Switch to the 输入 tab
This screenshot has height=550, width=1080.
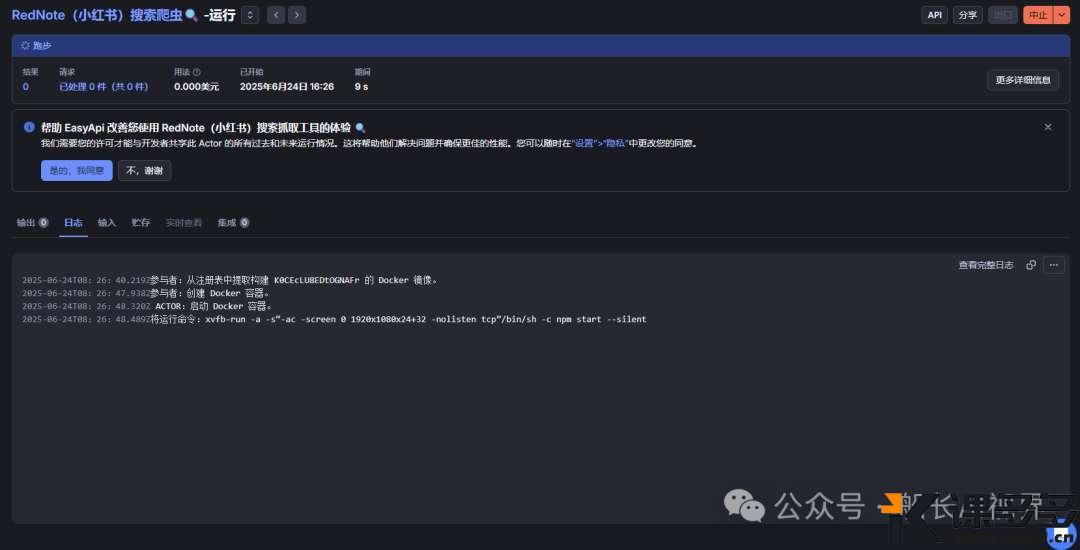click(x=107, y=222)
